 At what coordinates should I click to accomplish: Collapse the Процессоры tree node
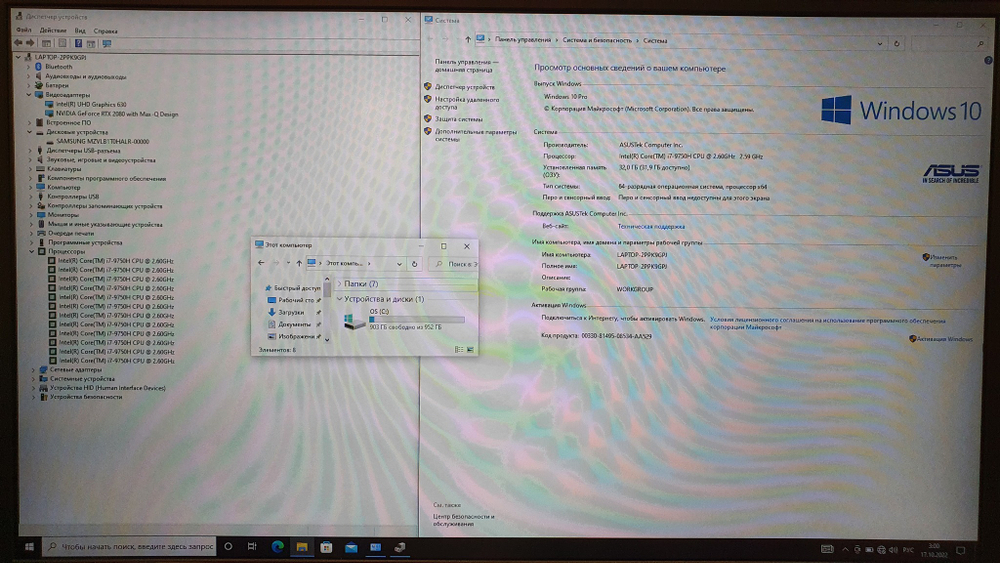click(31, 251)
